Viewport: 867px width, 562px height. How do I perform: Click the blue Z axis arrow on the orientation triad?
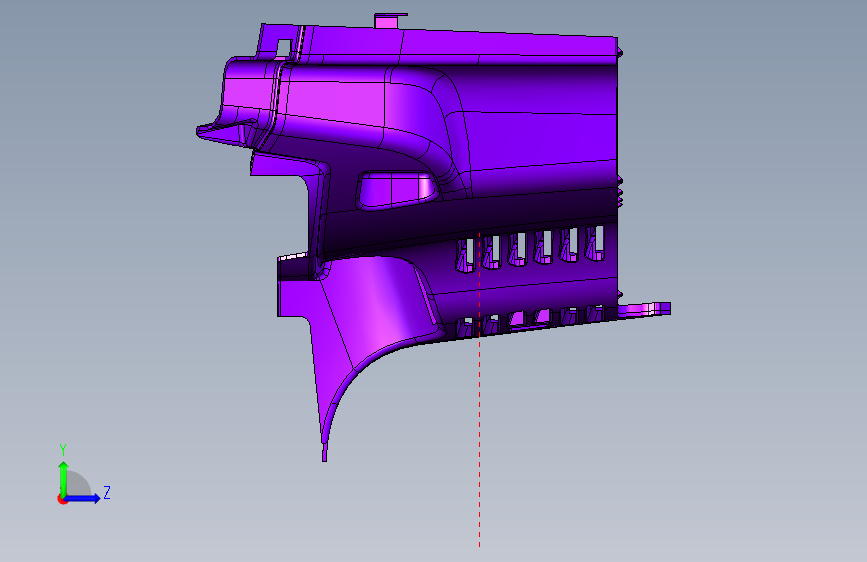click(x=82, y=498)
